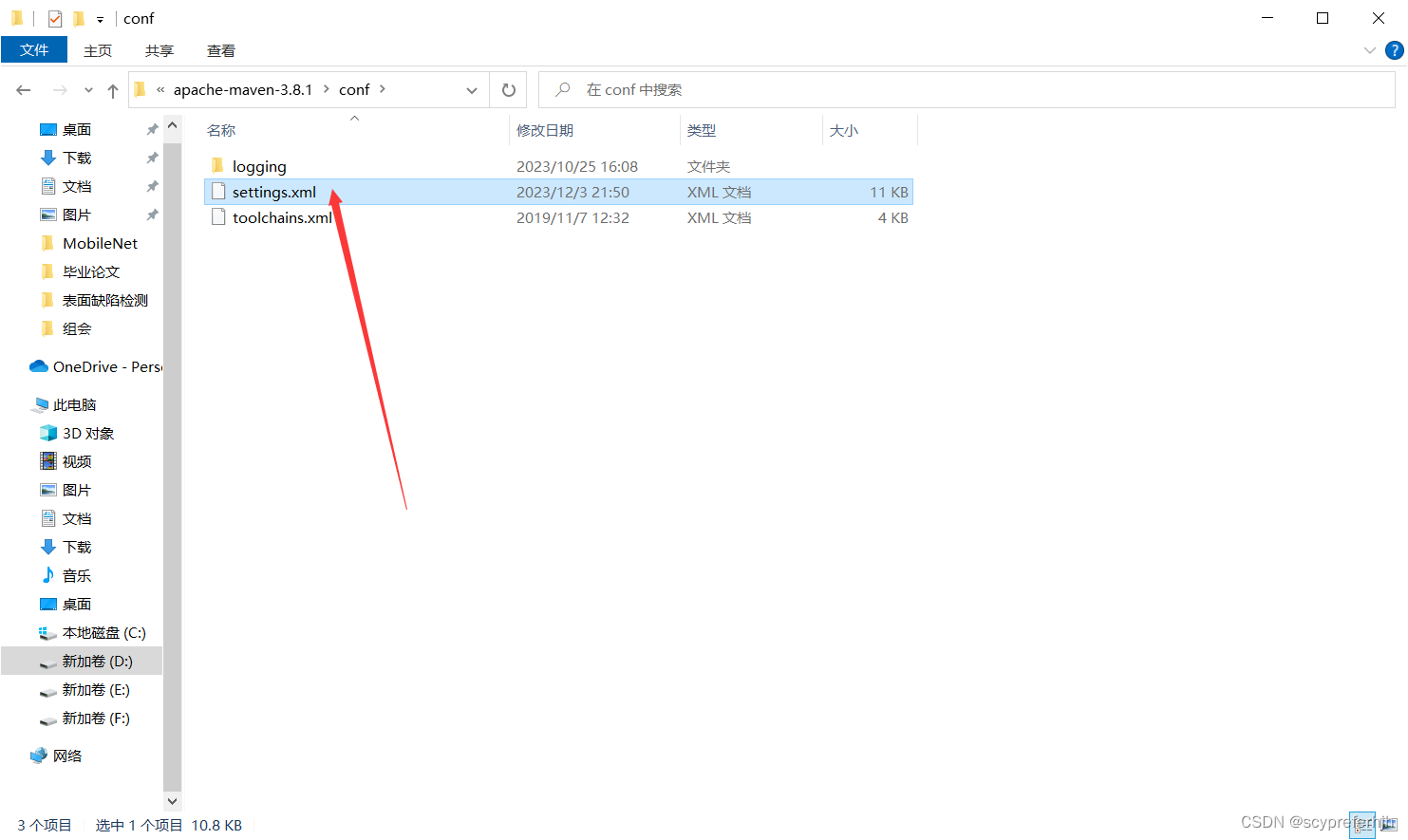
Task: Expand the ribbon with the chevron
Action: point(1369,50)
